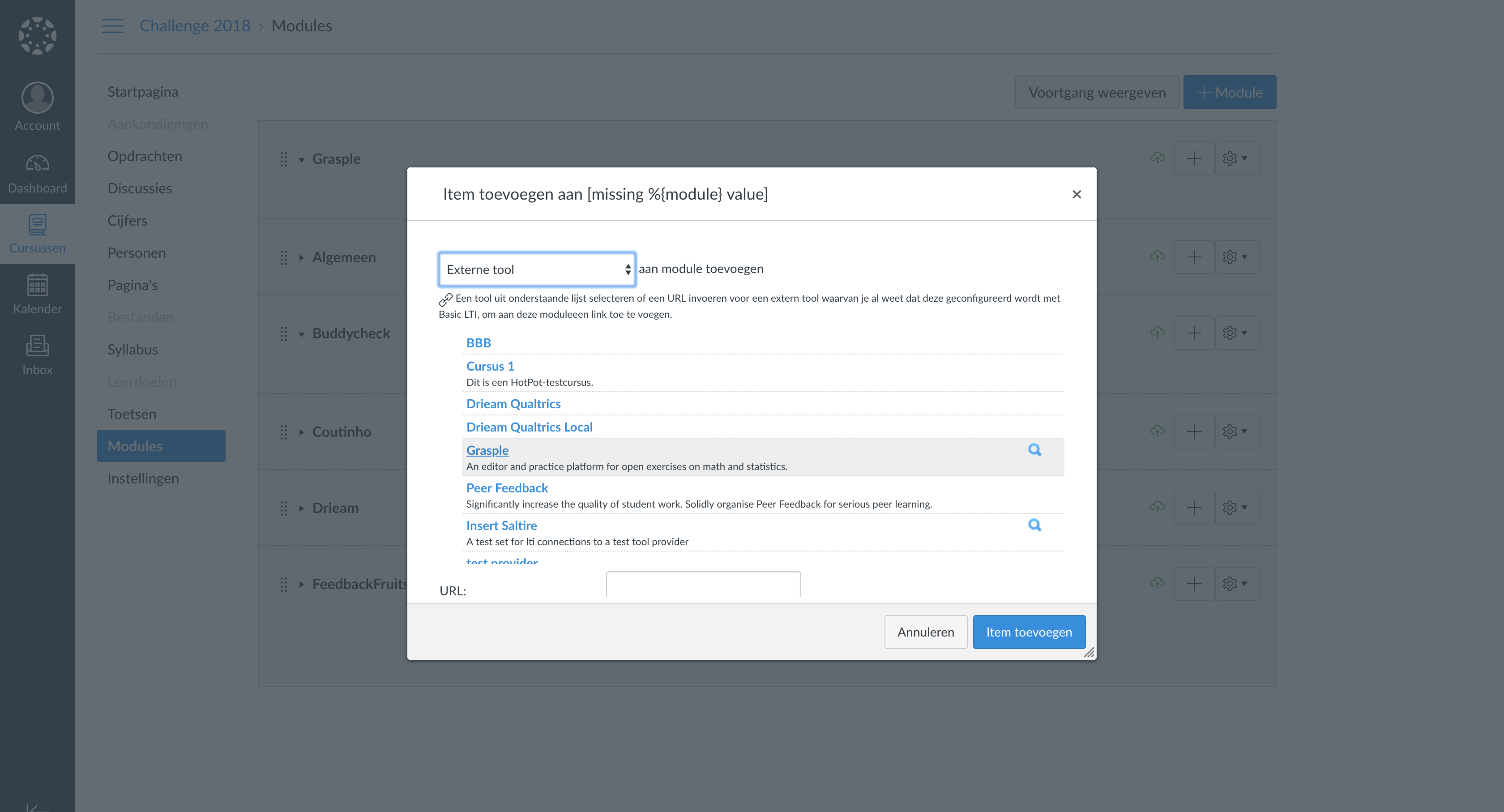Viewport: 1504px width, 812px height.
Task: Open Syllabus in course navigation
Action: (132, 349)
